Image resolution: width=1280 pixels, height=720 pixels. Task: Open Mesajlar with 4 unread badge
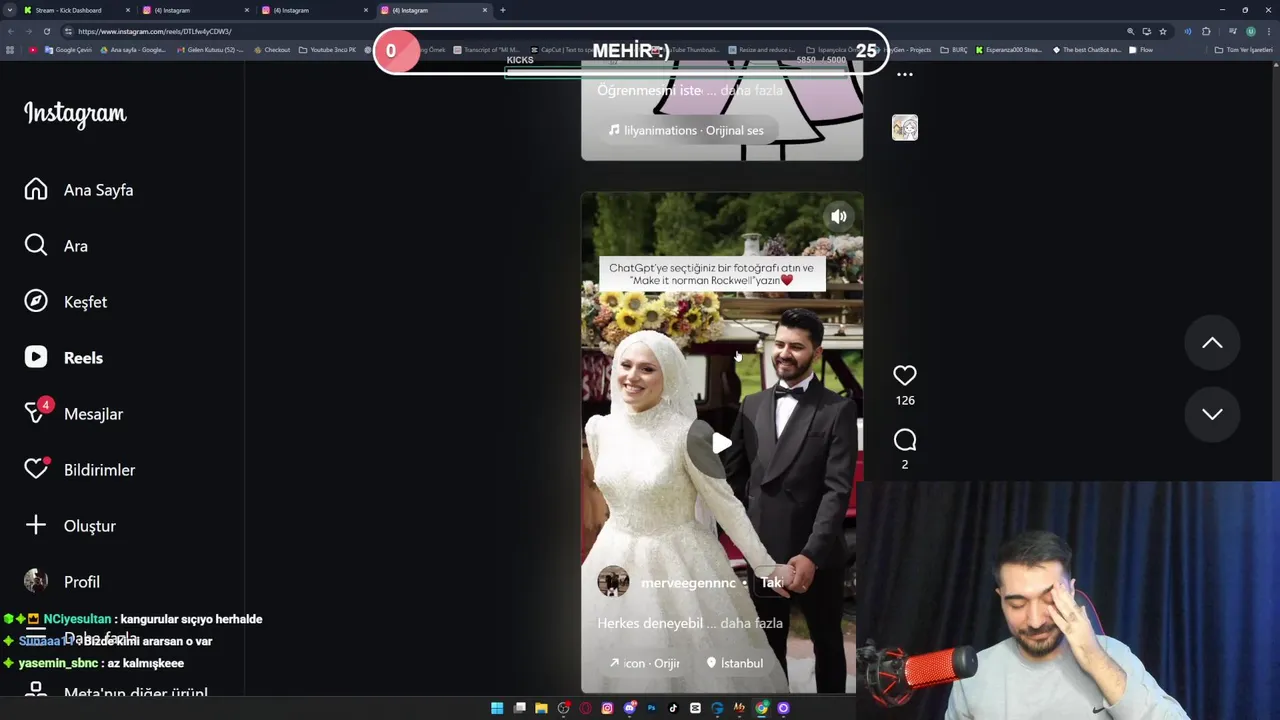pos(74,413)
